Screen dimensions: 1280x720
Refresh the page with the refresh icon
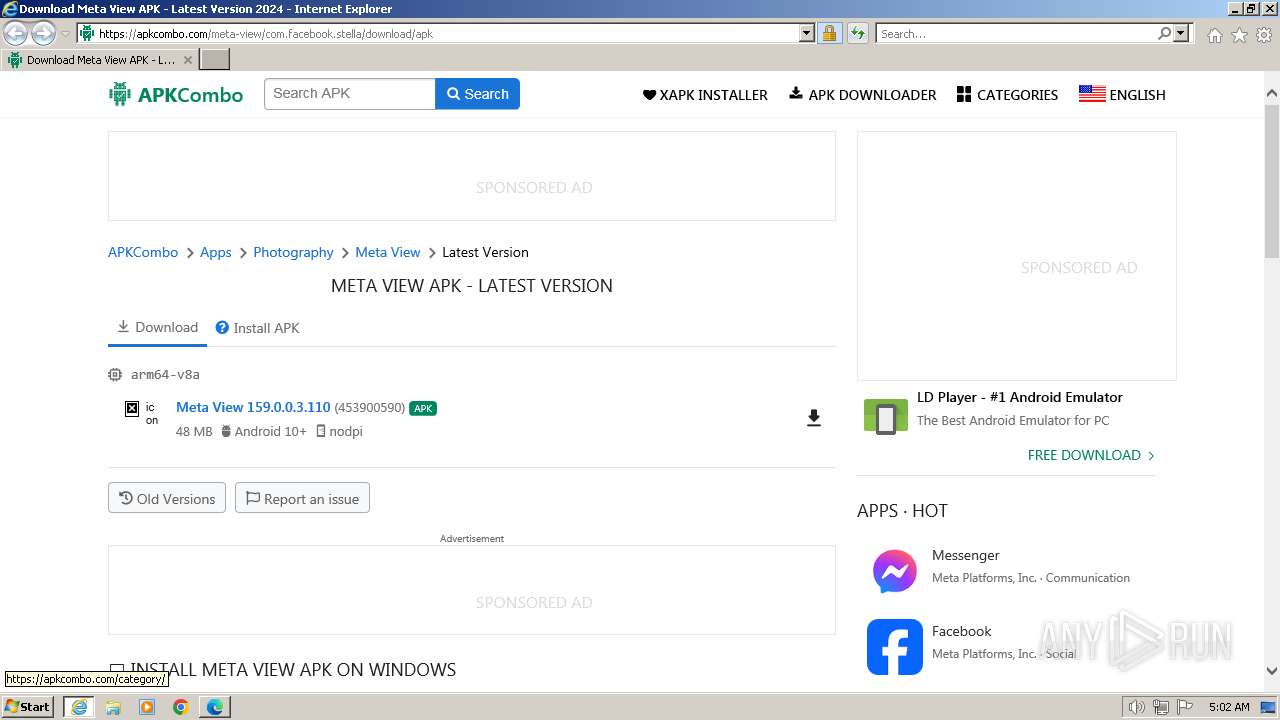[x=857, y=33]
